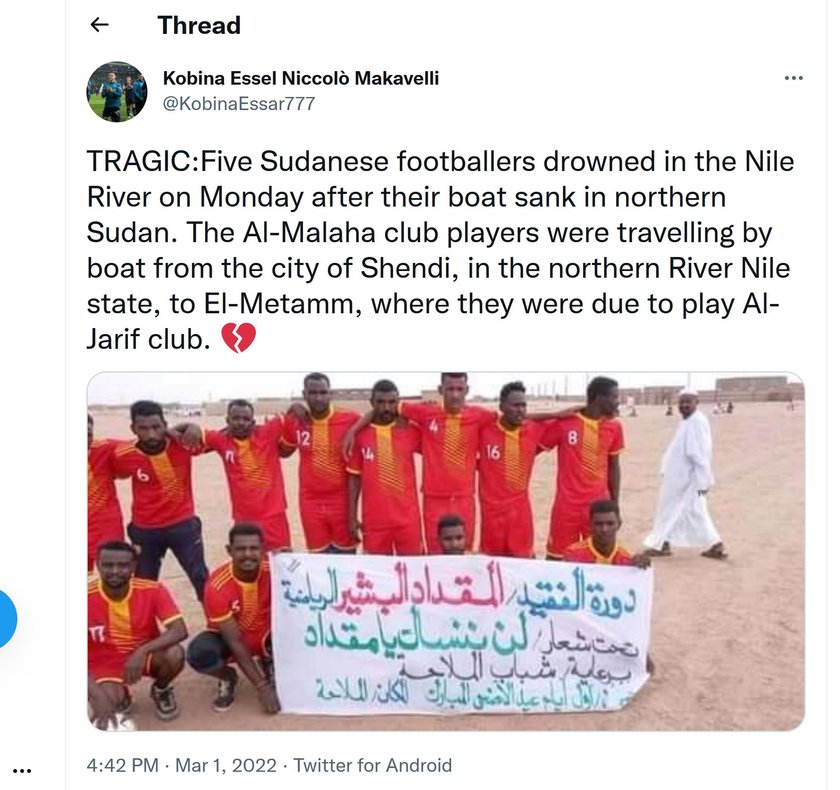This screenshot has width=840, height=790.
Task: Click the blue compose tweet button
Action: 6,619
